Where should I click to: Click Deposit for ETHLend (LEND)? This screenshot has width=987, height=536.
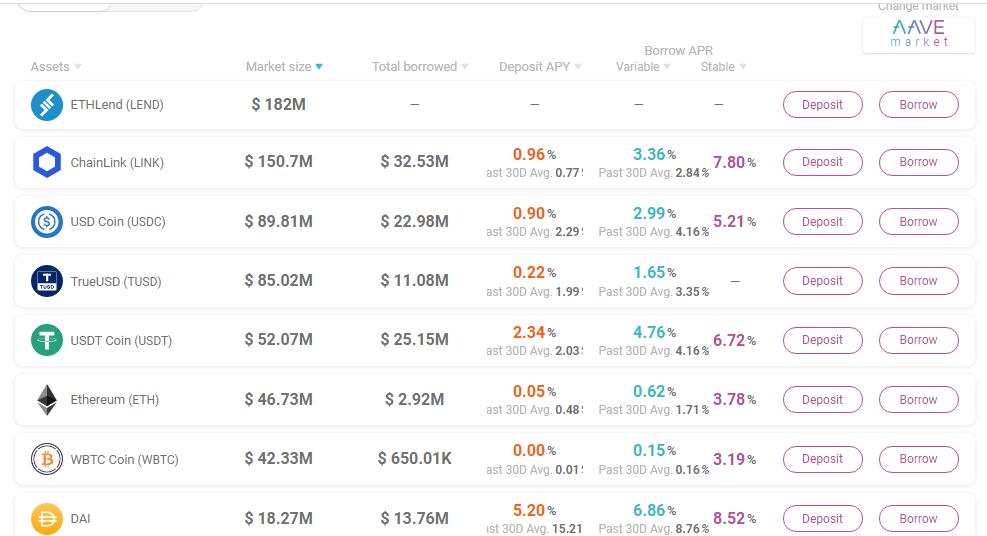pyautogui.click(x=823, y=104)
